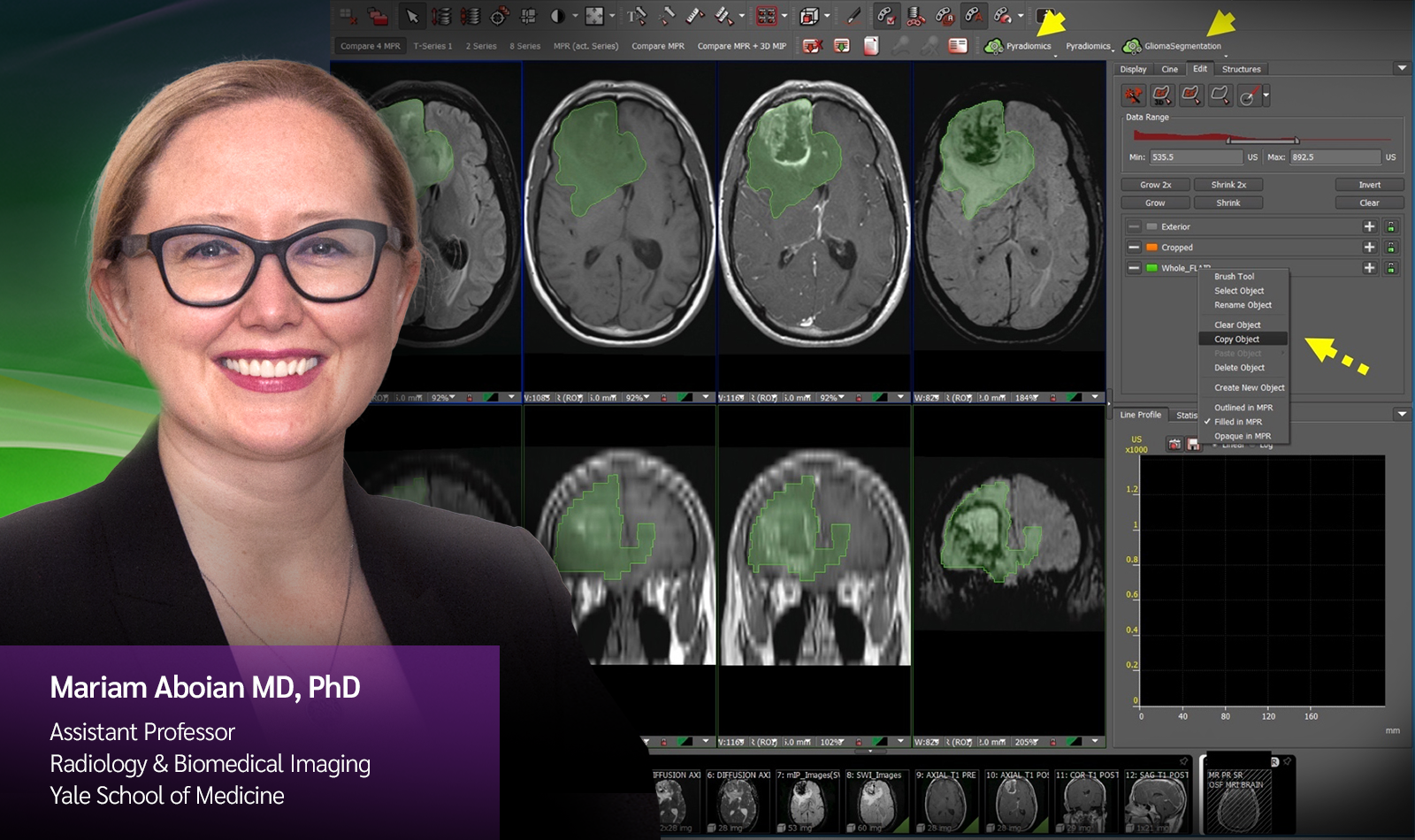Choose Copy Object from context menu
The height and width of the screenshot is (840, 1415).
tap(1236, 340)
